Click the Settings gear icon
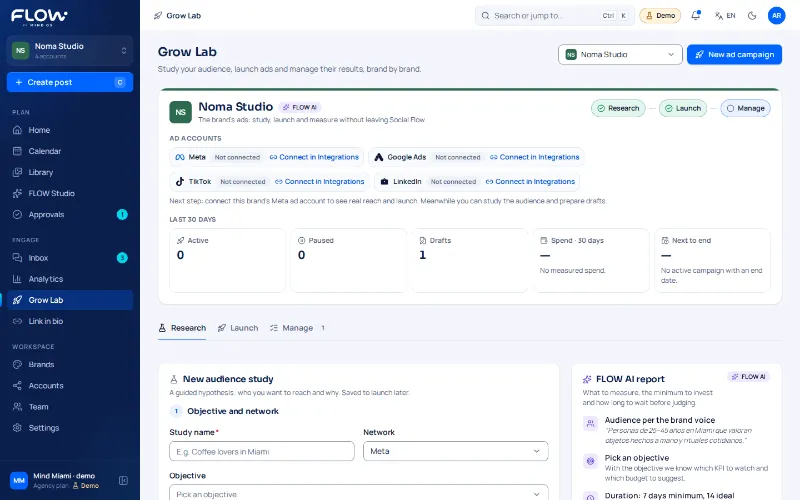Viewport: 800px width, 500px height. pos(17,428)
